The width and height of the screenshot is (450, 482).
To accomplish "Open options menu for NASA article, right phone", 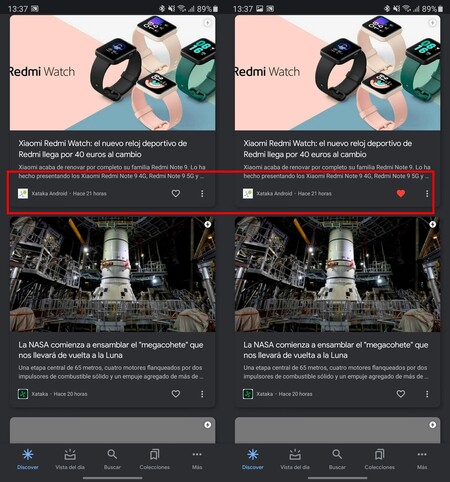I will coord(427,394).
